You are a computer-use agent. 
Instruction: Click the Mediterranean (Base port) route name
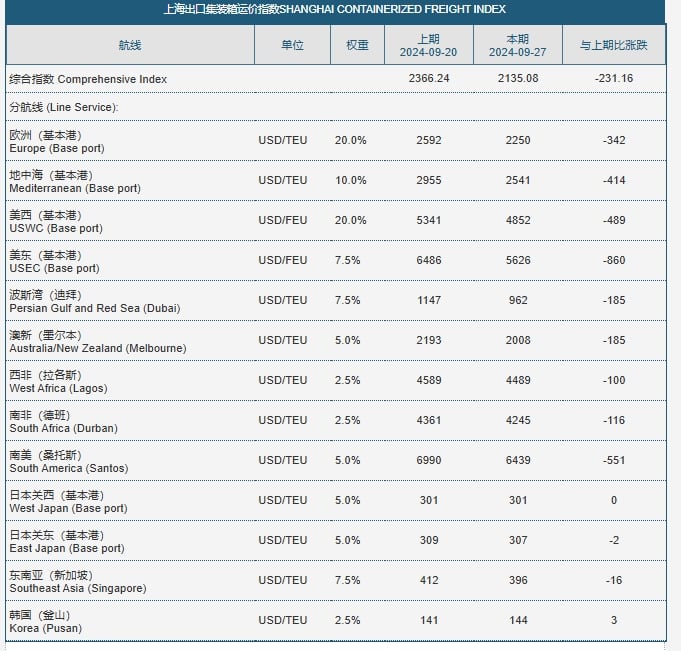point(75,188)
